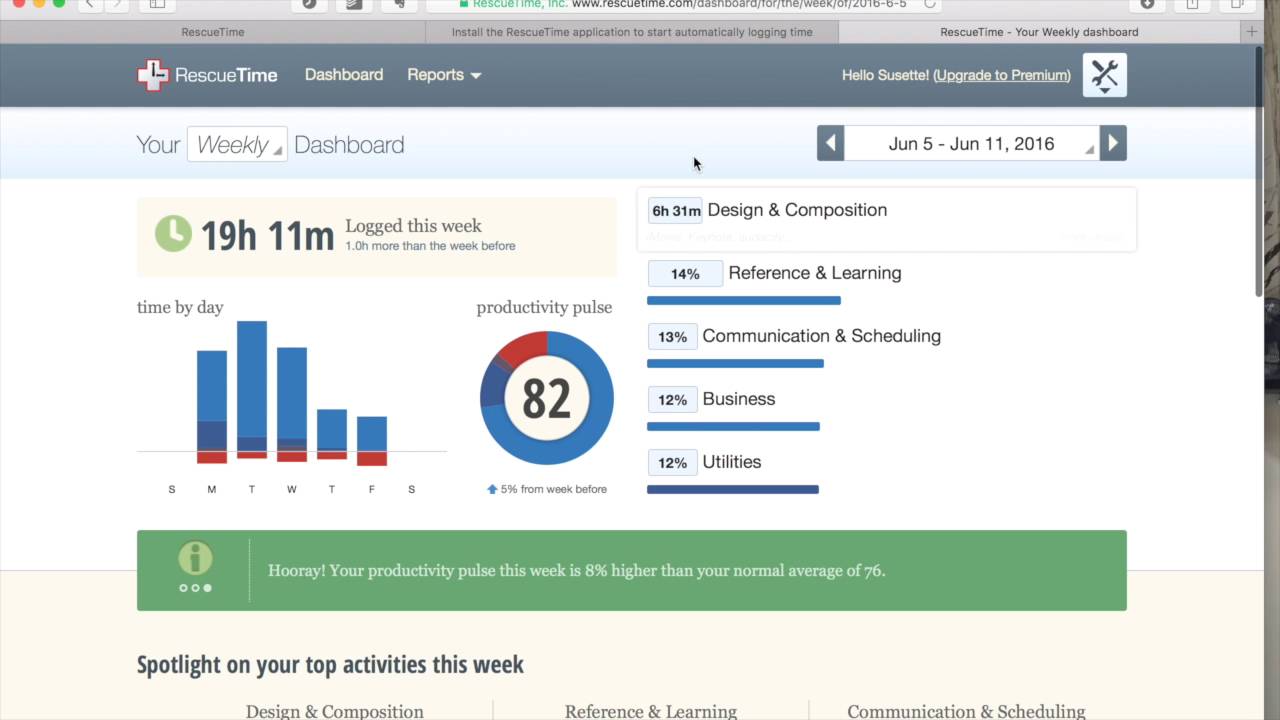Screen dimensions: 1280x720
Task: Expand the Reports dropdown menu
Action: (x=444, y=75)
